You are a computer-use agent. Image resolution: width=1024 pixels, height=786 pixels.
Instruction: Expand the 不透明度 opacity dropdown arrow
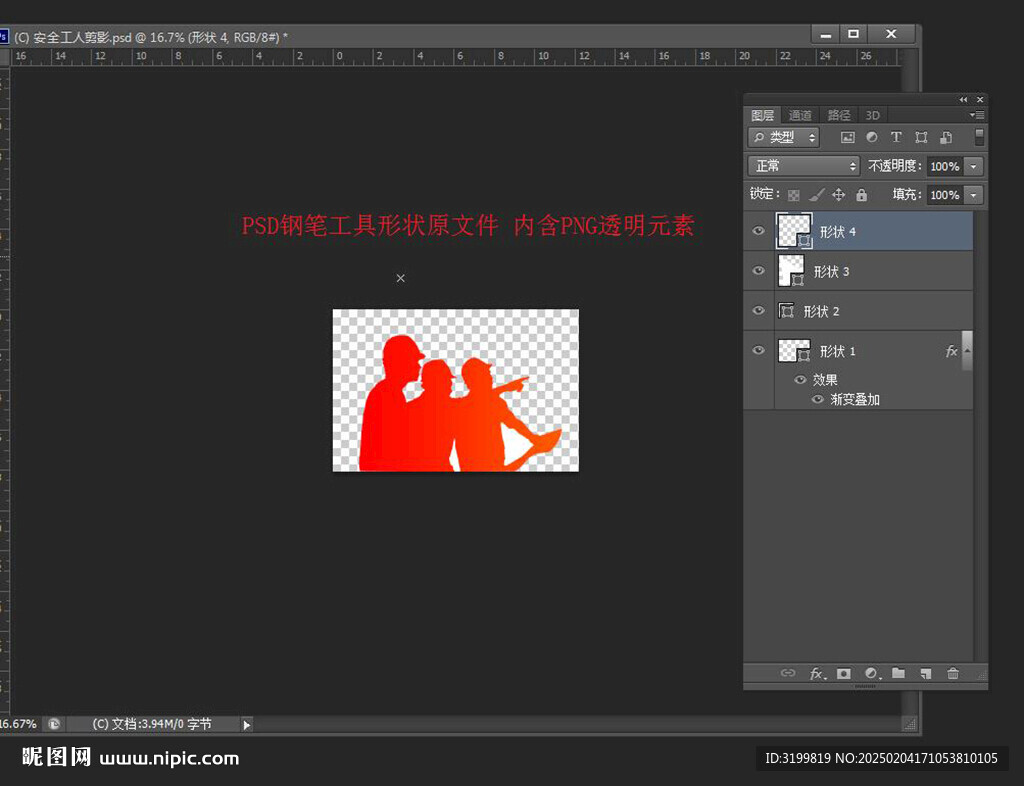pyautogui.click(x=974, y=166)
